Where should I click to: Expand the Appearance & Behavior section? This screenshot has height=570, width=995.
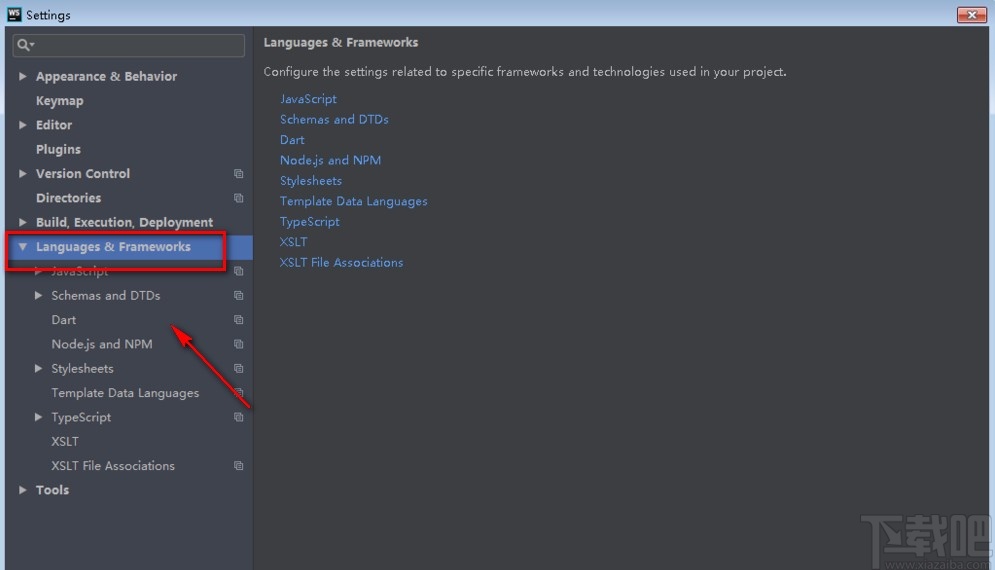[23, 76]
